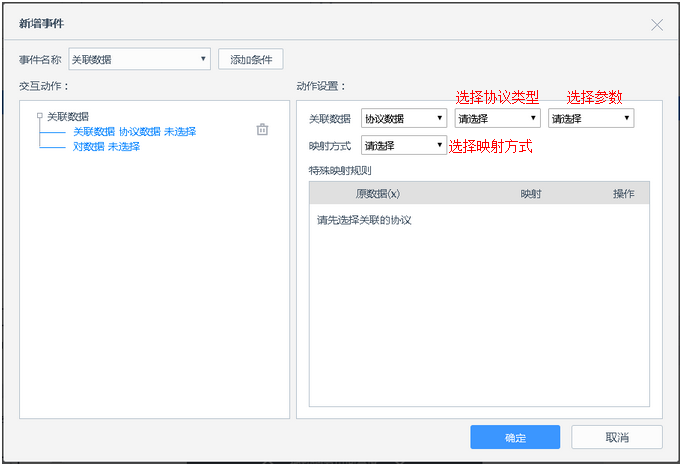Confirm with the 确定 button
Image resolution: width=683 pixels, height=467 pixels.
(515, 437)
